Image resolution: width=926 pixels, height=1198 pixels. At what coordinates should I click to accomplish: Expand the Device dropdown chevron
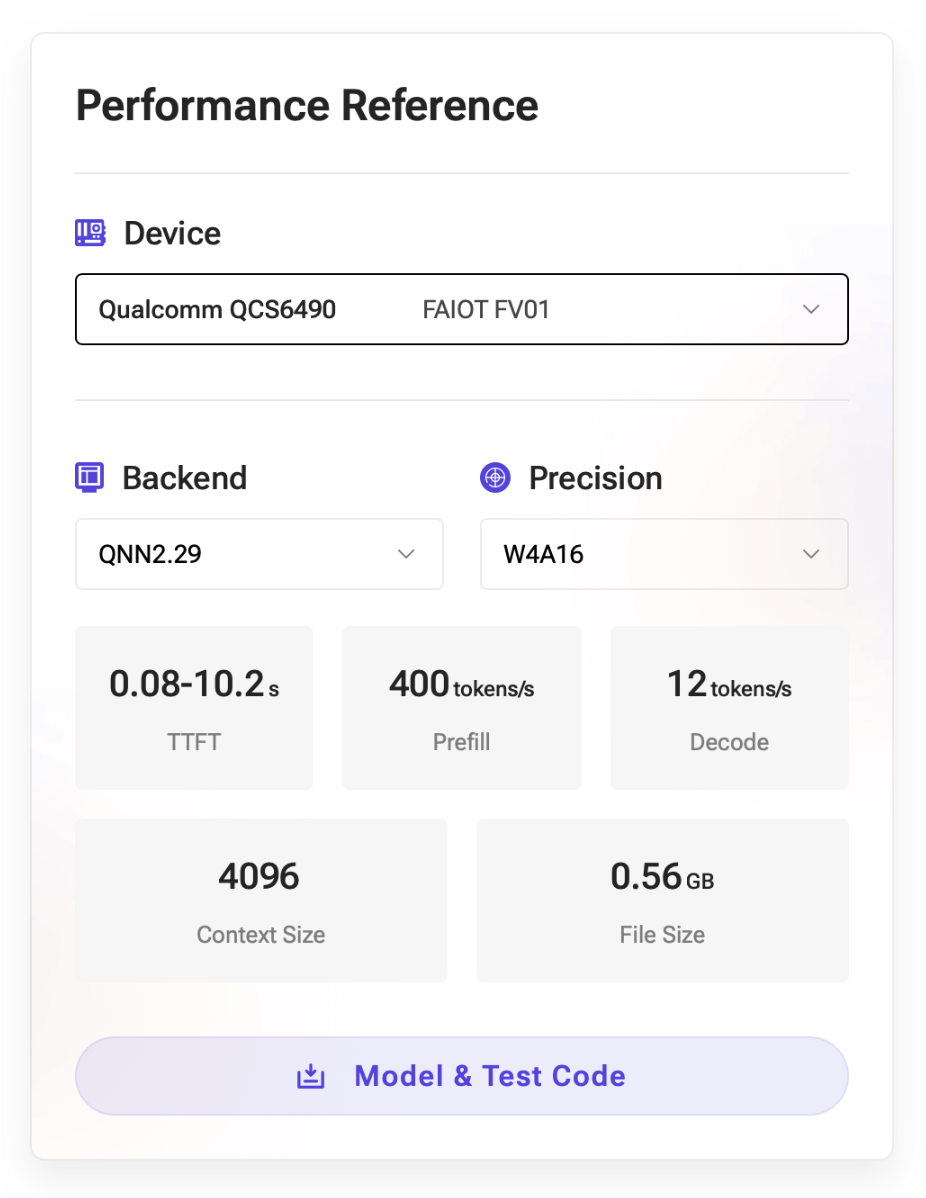click(x=811, y=309)
